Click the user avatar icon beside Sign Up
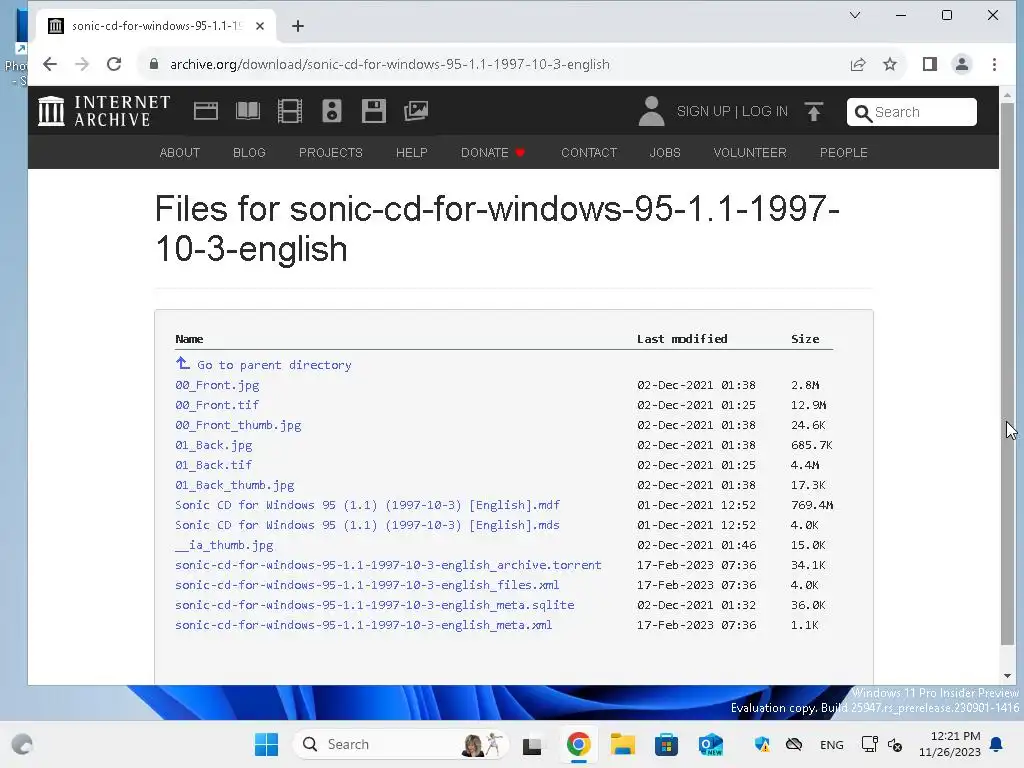Image resolution: width=1024 pixels, height=768 pixels. 651,111
